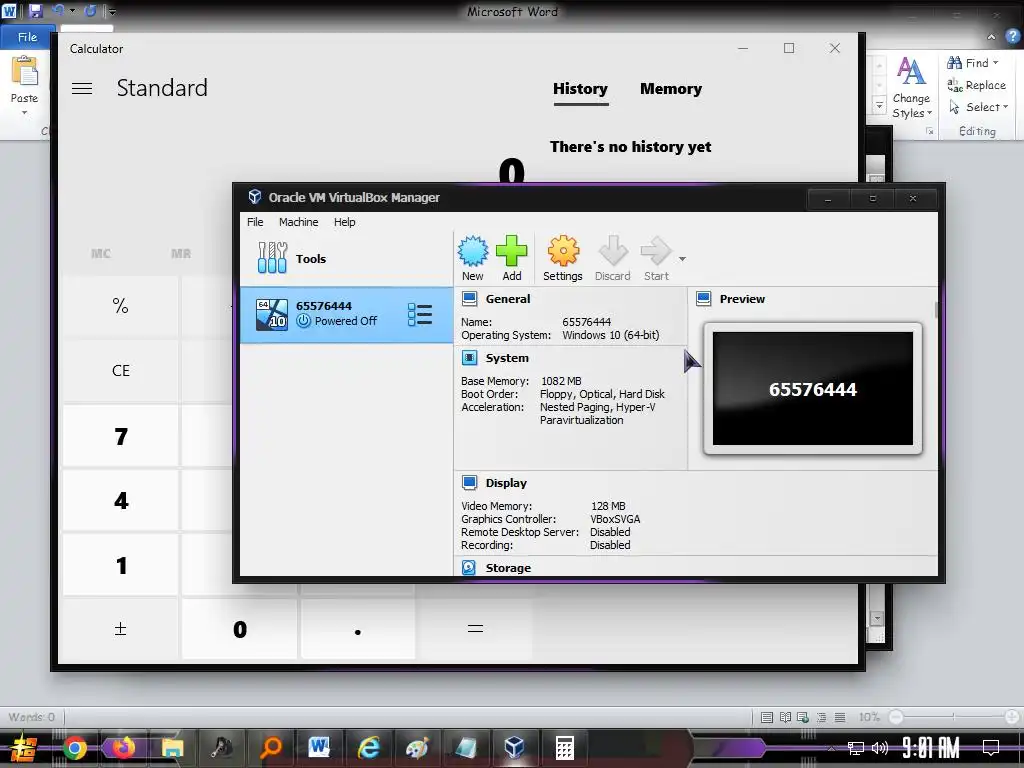Open the list menu icon beside VM 65576444

420,314
